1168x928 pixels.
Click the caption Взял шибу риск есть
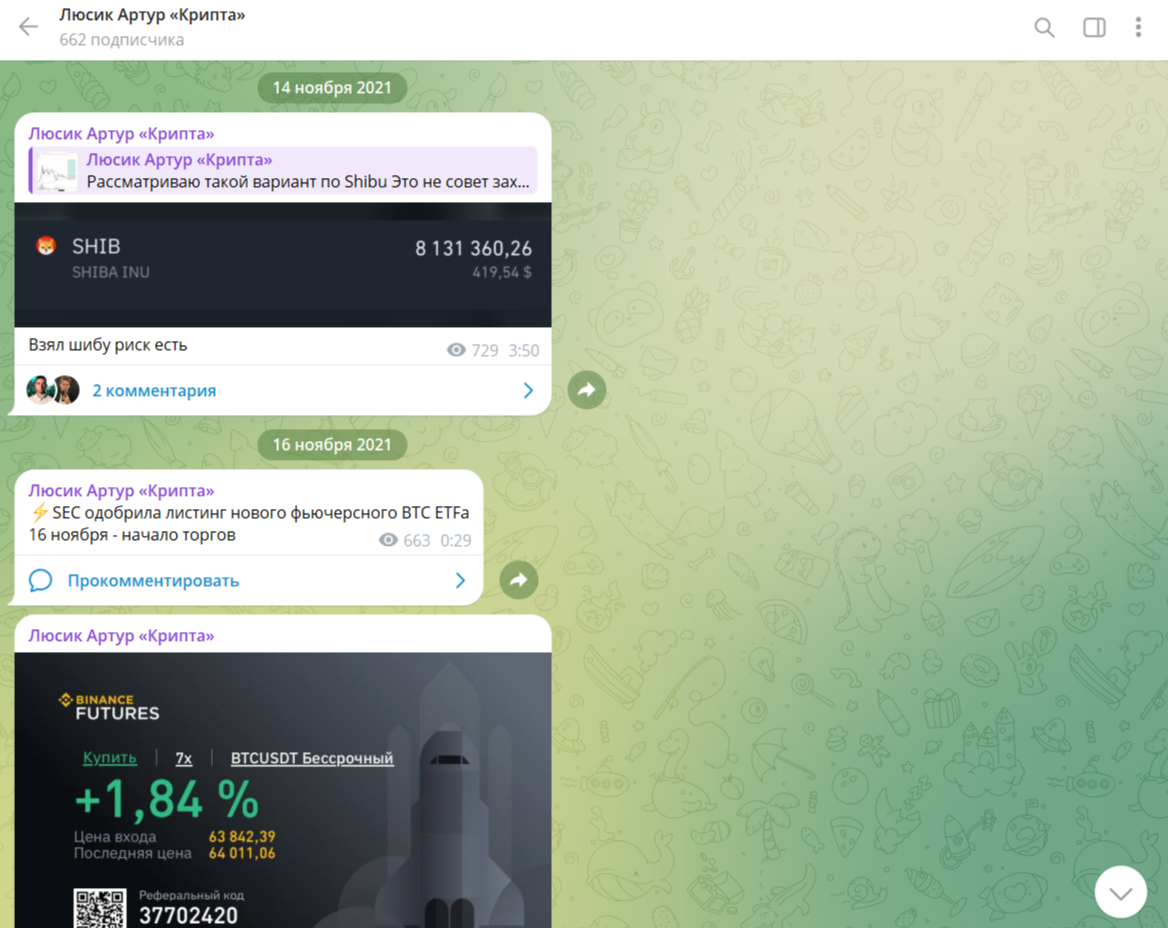(x=108, y=345)
